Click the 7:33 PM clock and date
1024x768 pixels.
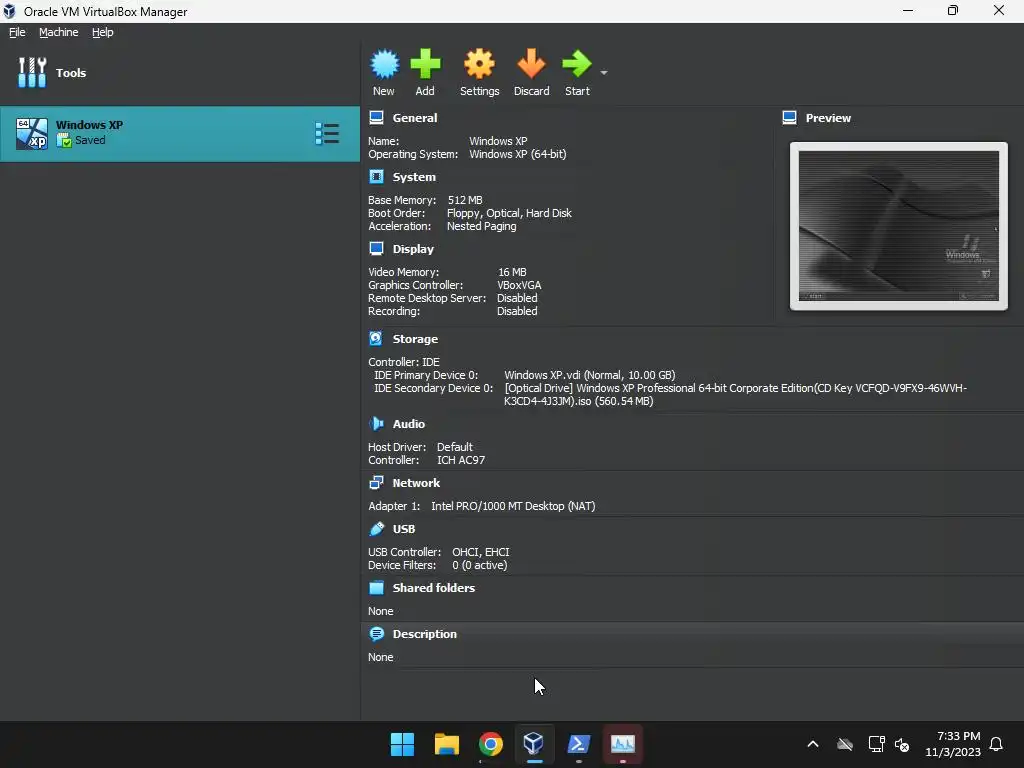coord(953,744)
